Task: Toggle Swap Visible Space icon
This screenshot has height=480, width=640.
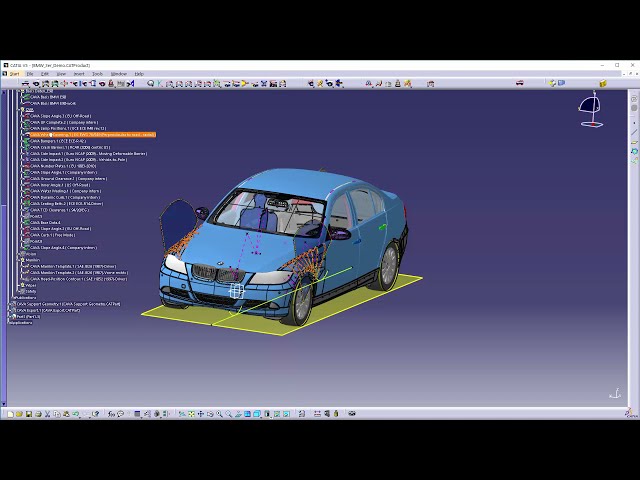Action: click(287, 414)
